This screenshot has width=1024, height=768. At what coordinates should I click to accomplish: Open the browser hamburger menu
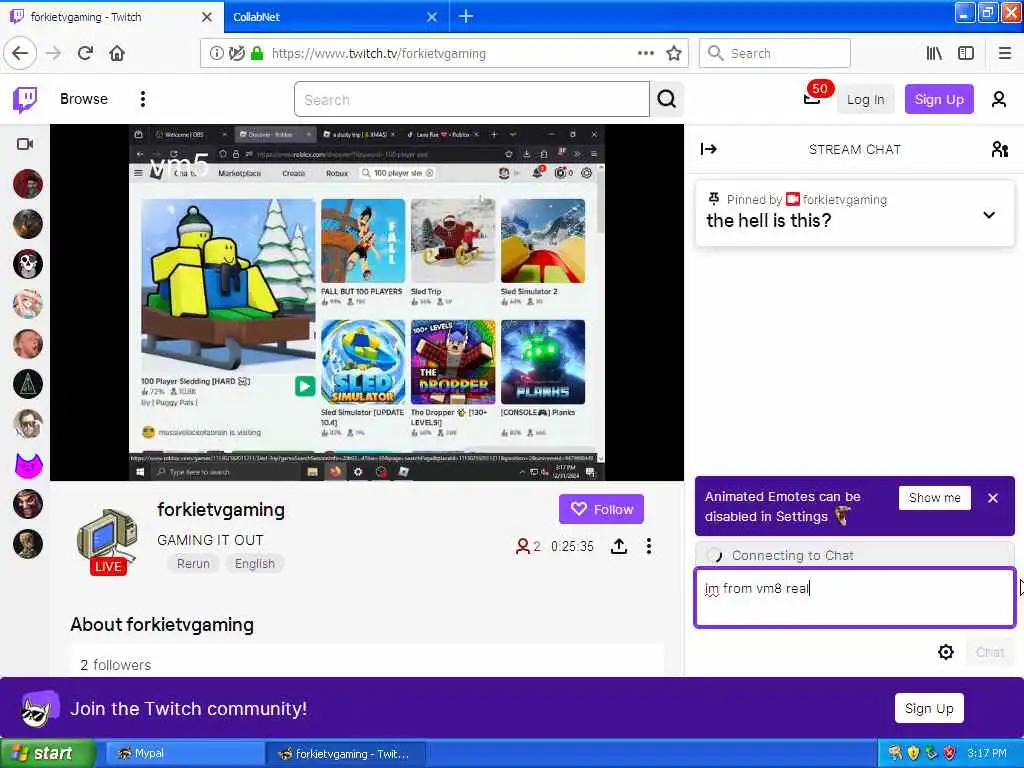[x=1005, y=54]
